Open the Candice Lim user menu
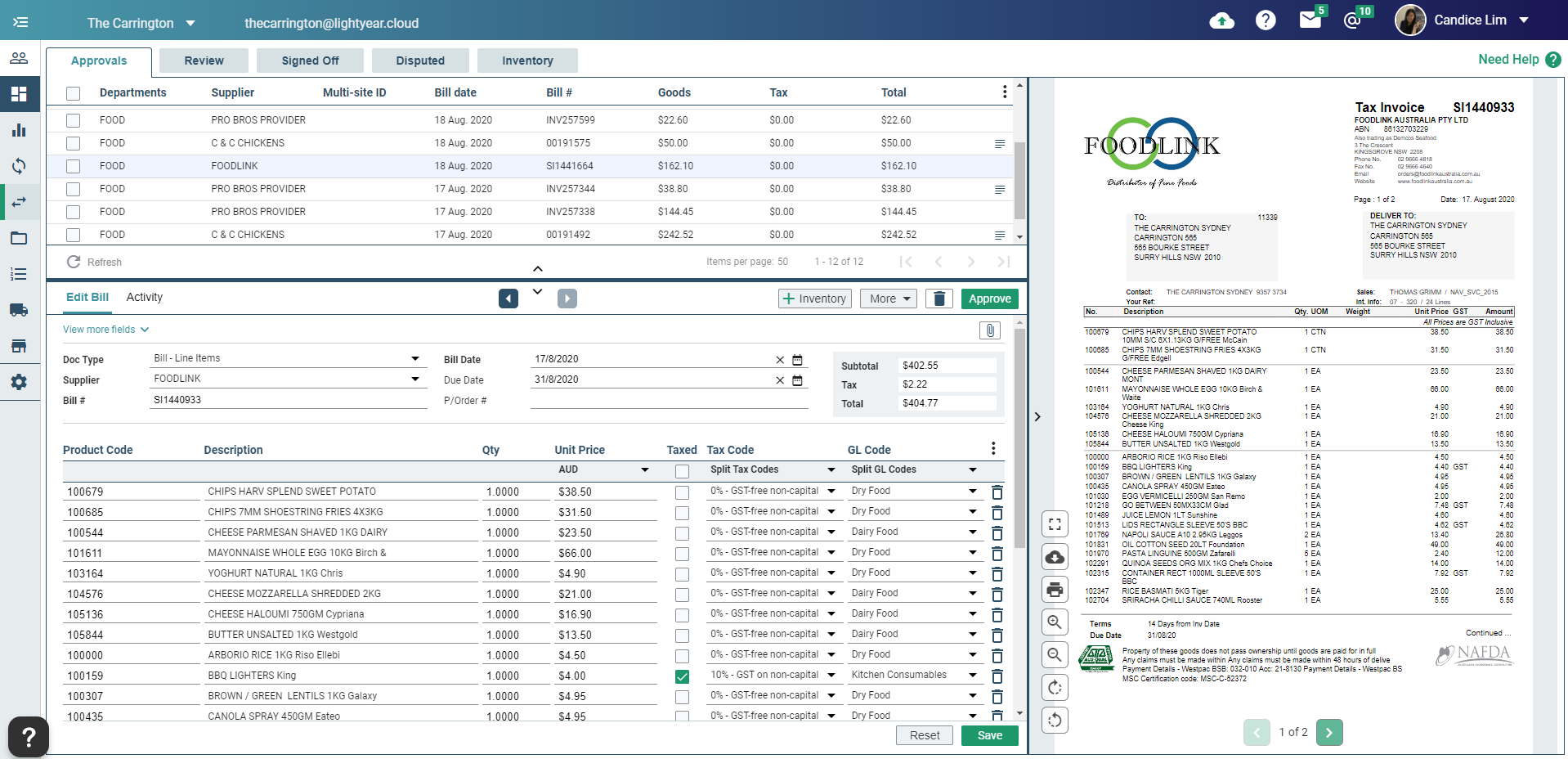This screenshot has width=1568, height=759. click(x=1463, y=20)
